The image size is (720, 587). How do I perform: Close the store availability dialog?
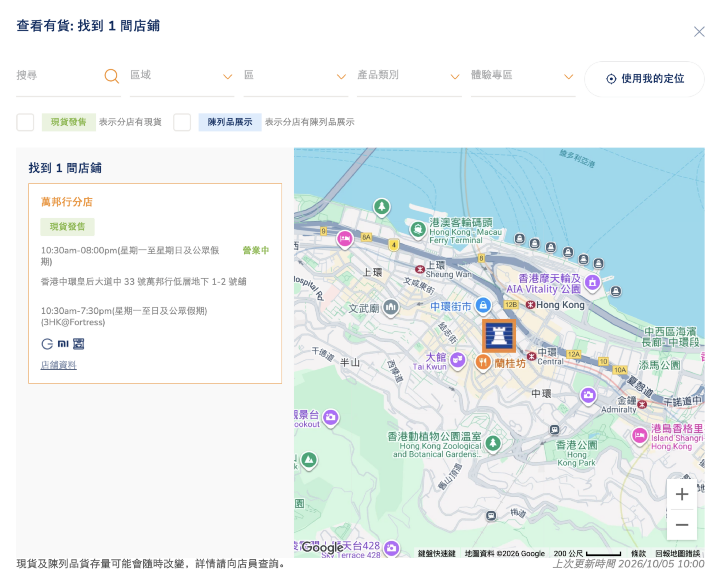tap(699, 32)
